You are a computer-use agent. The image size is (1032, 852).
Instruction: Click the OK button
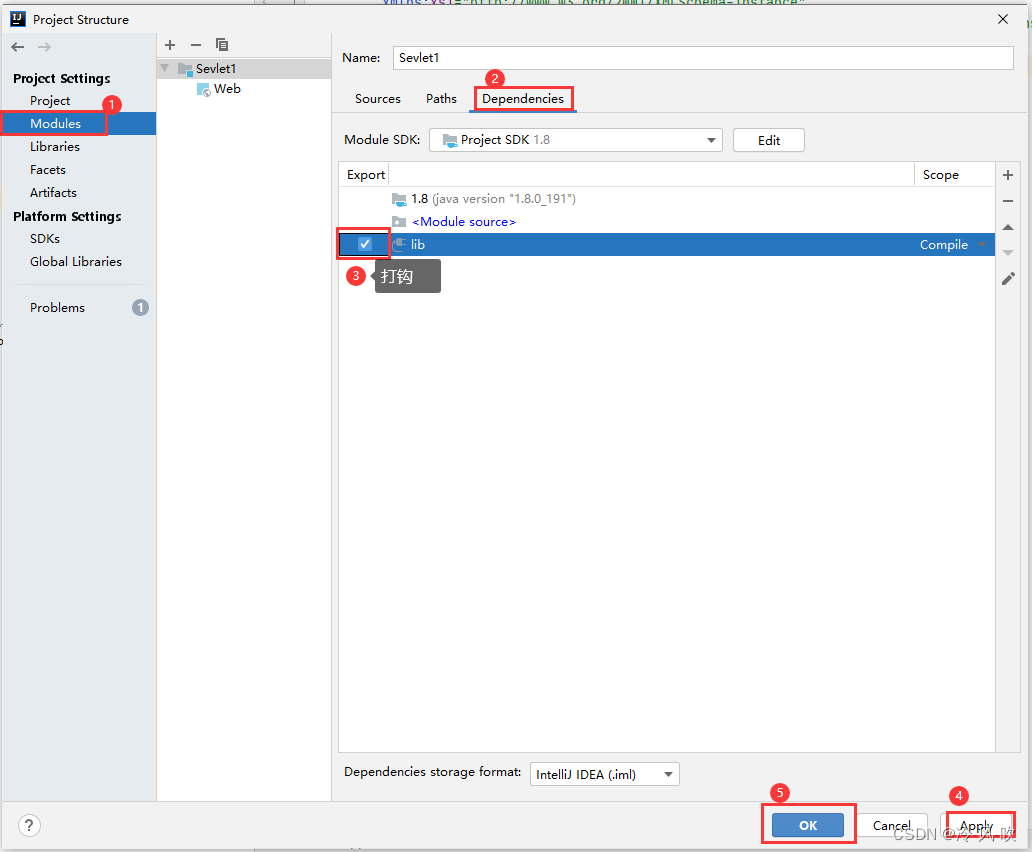pos(808,825)
